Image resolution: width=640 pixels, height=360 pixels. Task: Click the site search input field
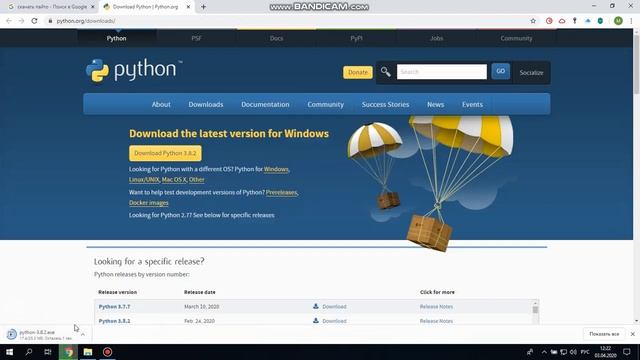tap(442, 72)
